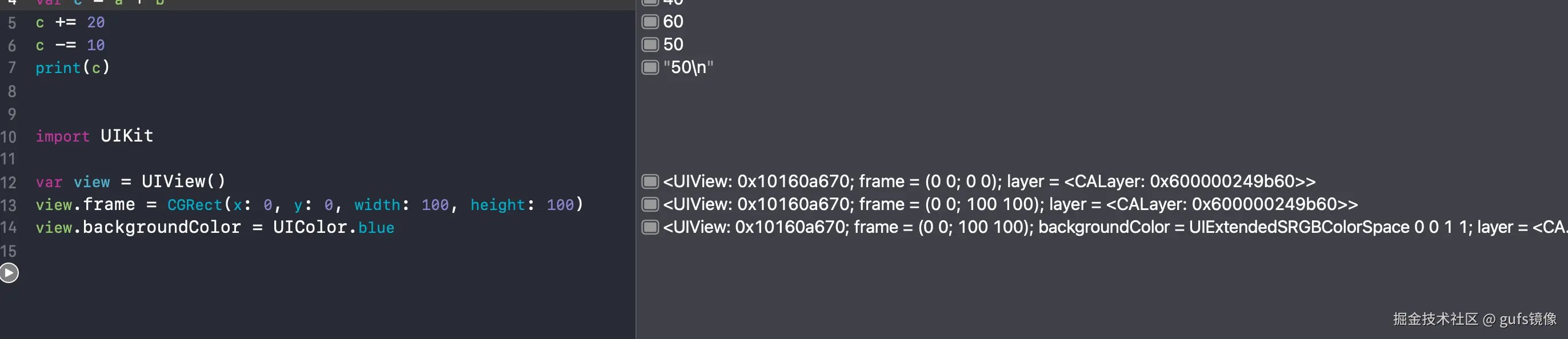Viewport: 1568px width, 339px height.
Task: Open result view for UIView with zero frame
Action: [650, 181]
